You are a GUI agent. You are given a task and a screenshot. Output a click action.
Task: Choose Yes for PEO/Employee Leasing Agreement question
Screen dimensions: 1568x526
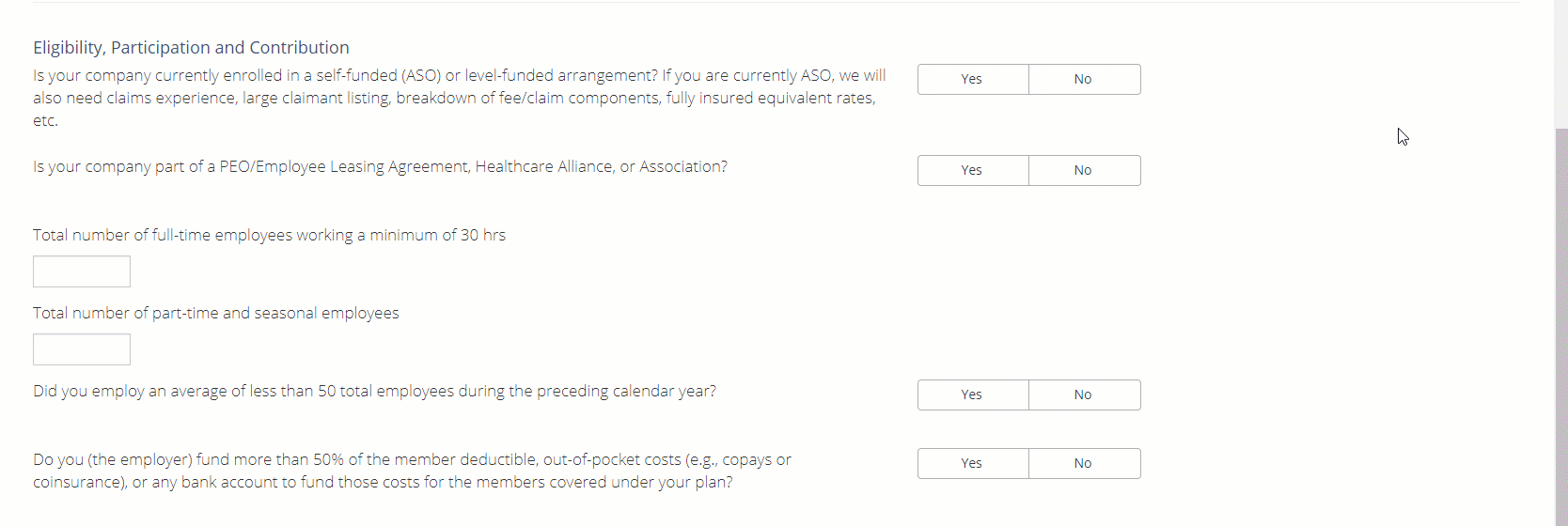coord(973,171)
